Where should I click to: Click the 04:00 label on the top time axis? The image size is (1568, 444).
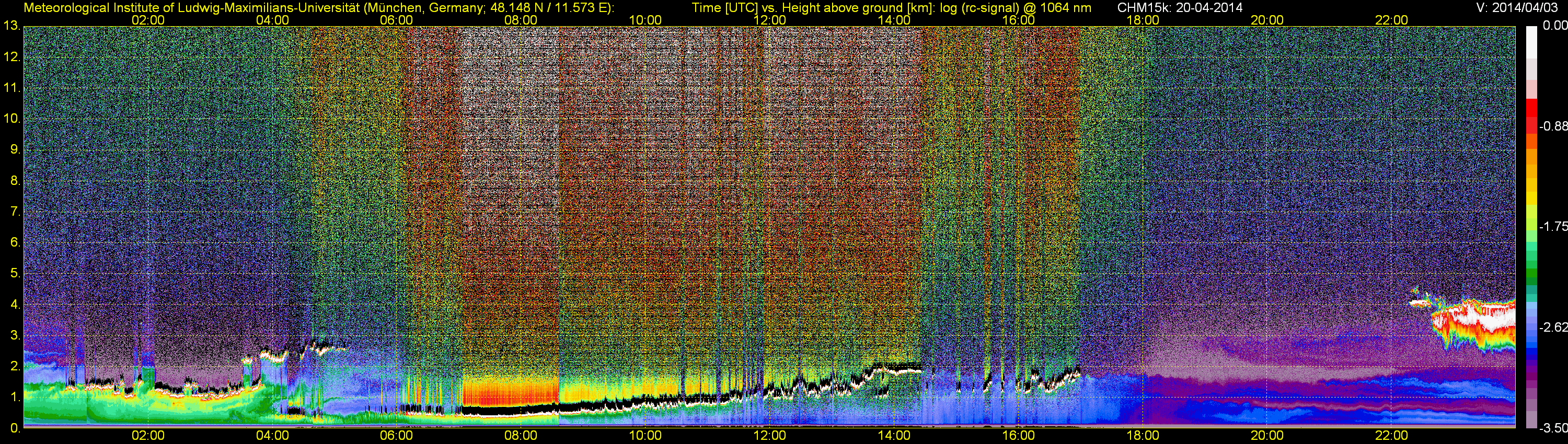[x=272, y=20]
